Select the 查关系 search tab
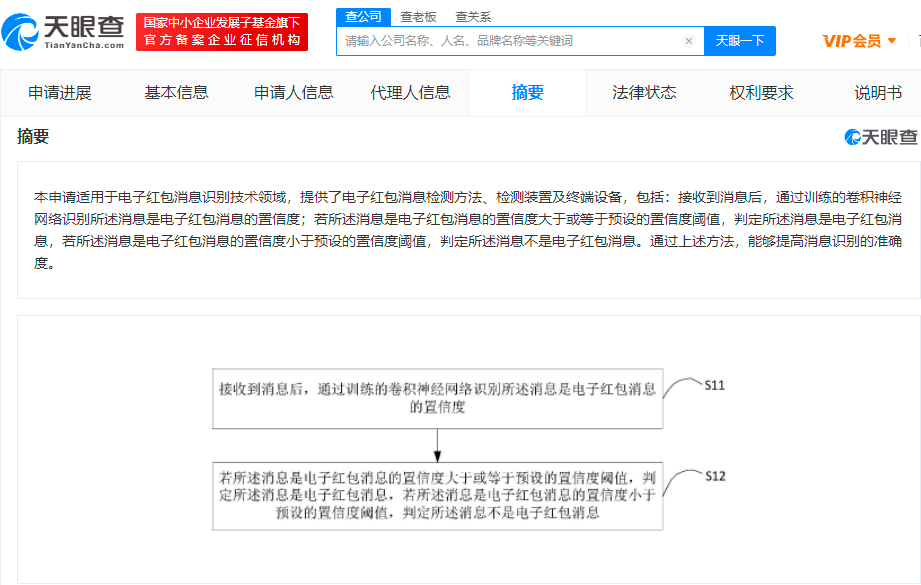The height and width of the screenshot is (585, 921). point(473,17)
